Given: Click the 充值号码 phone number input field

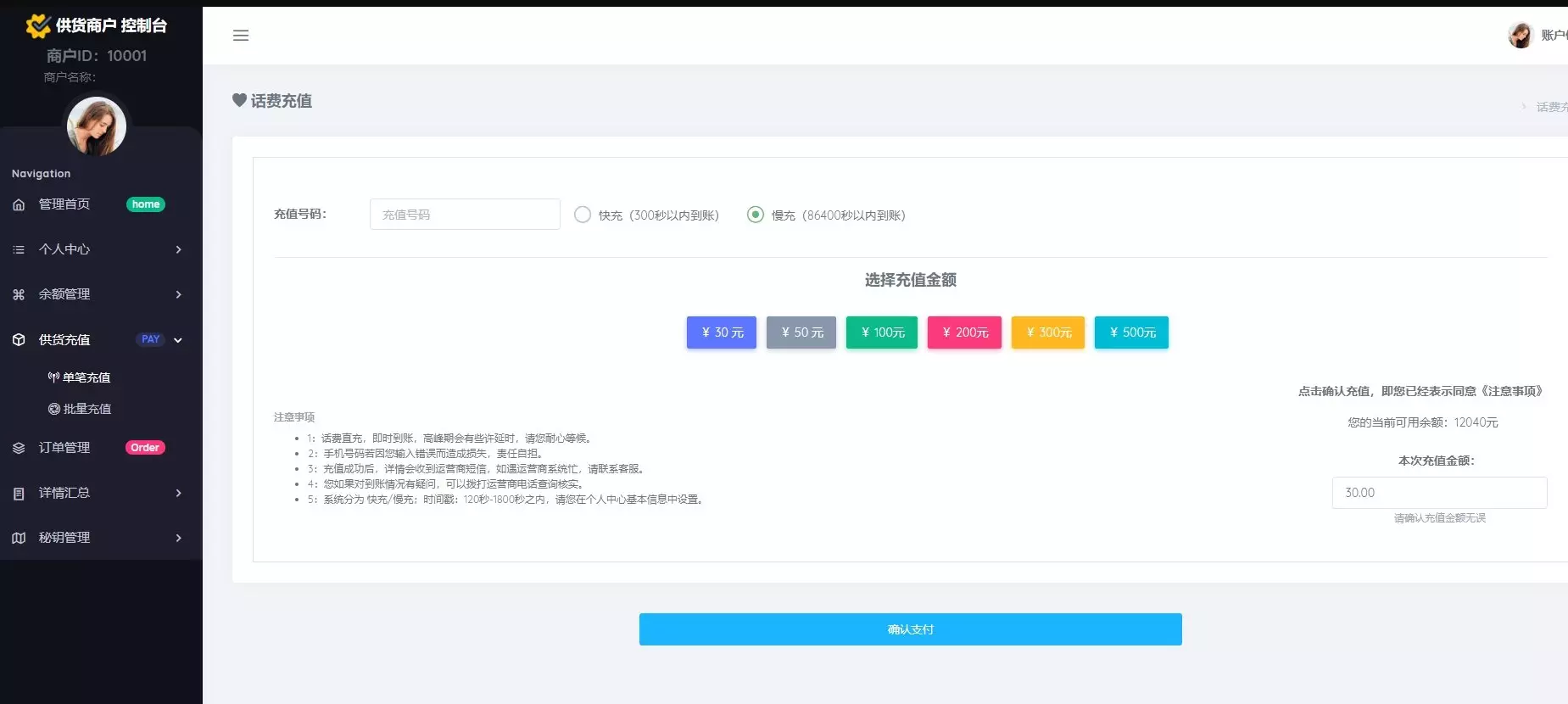Looking at the screenshot, I should click(465, 215).
